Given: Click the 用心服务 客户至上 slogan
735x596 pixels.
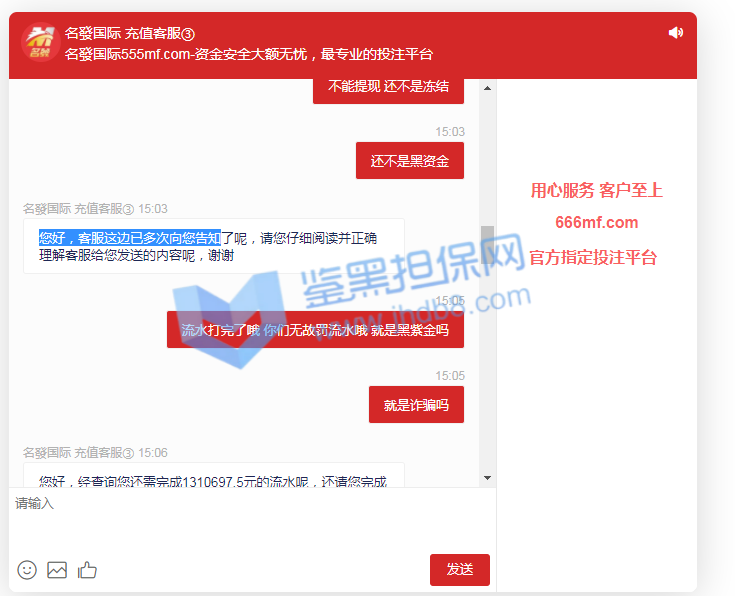Looking at the screenshot, I should [596, 190].
